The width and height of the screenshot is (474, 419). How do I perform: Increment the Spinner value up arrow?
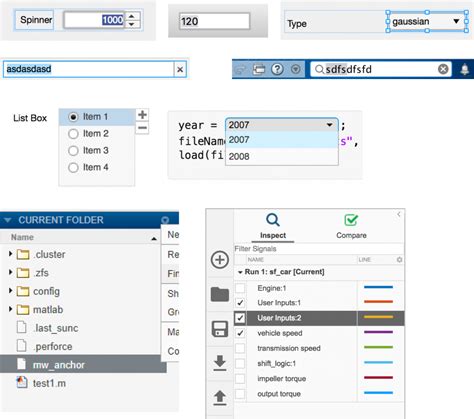[x=132, y=16]
